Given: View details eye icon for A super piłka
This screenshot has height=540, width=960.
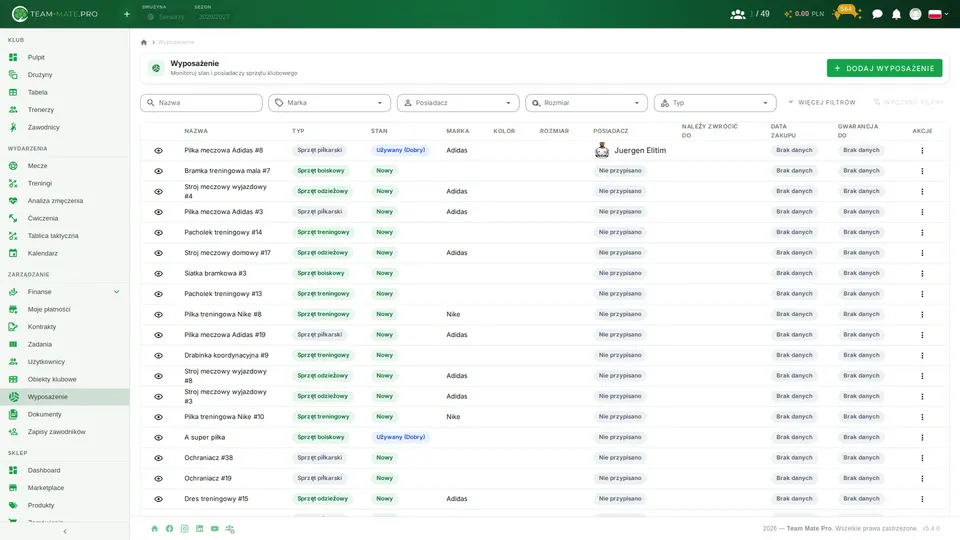Looking at the screenshot, I should click(159, 438).
